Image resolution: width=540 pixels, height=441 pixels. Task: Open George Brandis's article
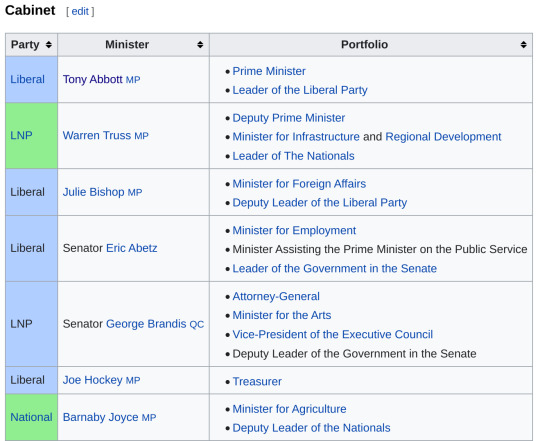click(146, 324)
